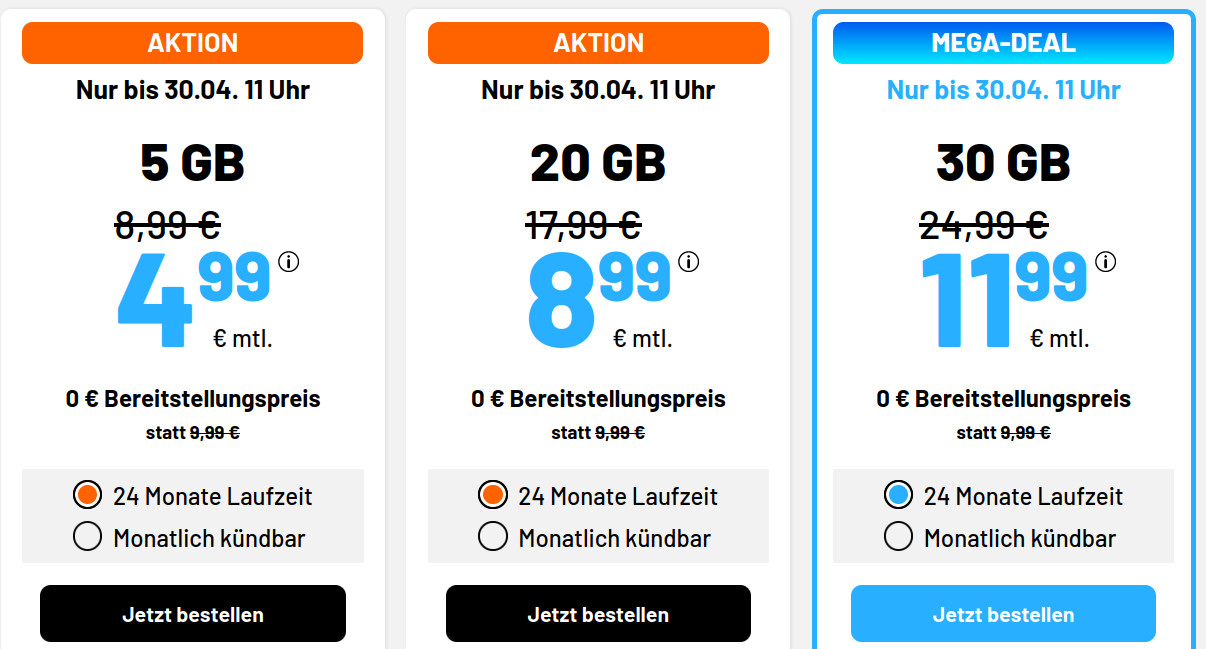Click the blue Jetzt bestellen for 30 GB

click(1003, 613)
